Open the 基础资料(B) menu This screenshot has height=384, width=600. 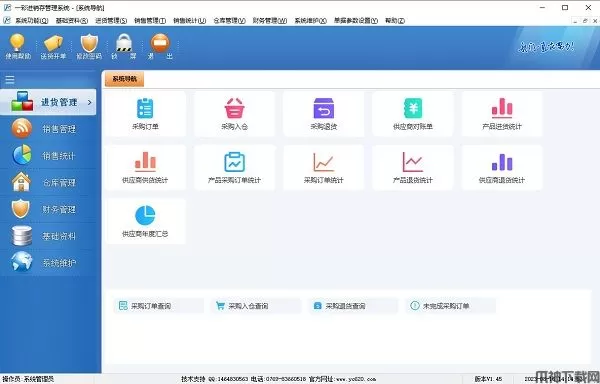click(72, 21)
